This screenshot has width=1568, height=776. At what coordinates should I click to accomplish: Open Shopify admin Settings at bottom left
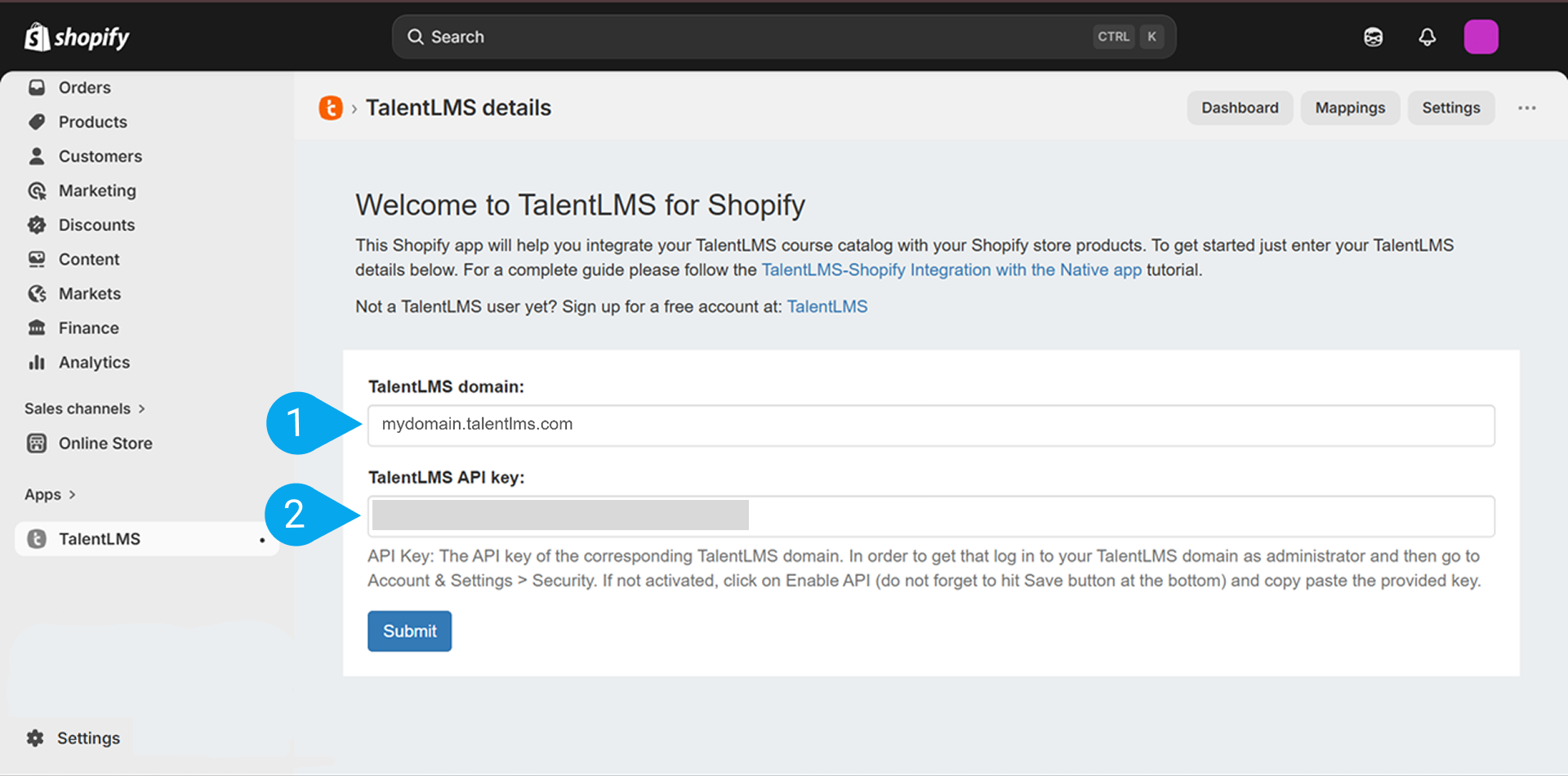[x=88, y=738]
